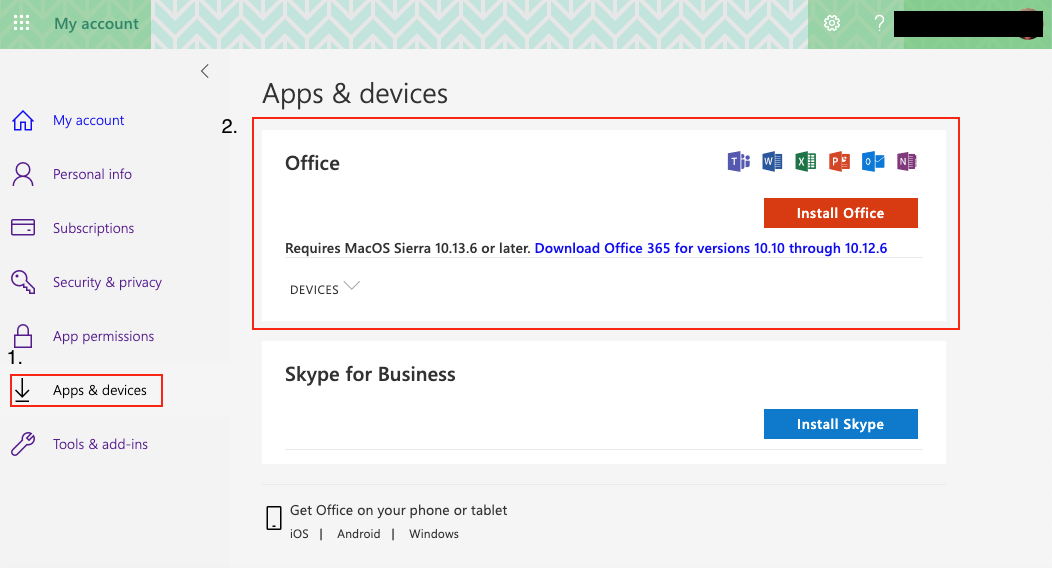This screenshot has height=568, width=1052.
Task: Click the phone device icon
Action: pos(274,518)
